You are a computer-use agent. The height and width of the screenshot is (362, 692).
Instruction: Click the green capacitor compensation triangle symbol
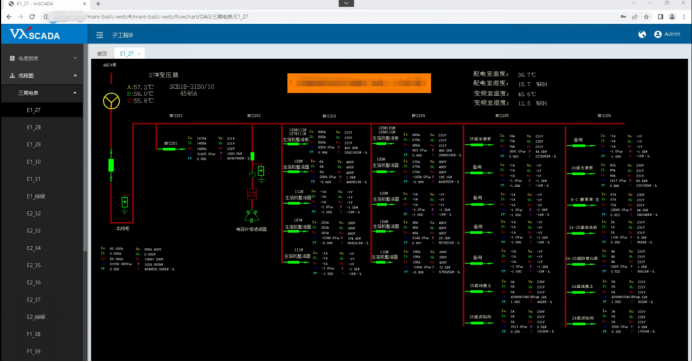click(x=252, y=216)
